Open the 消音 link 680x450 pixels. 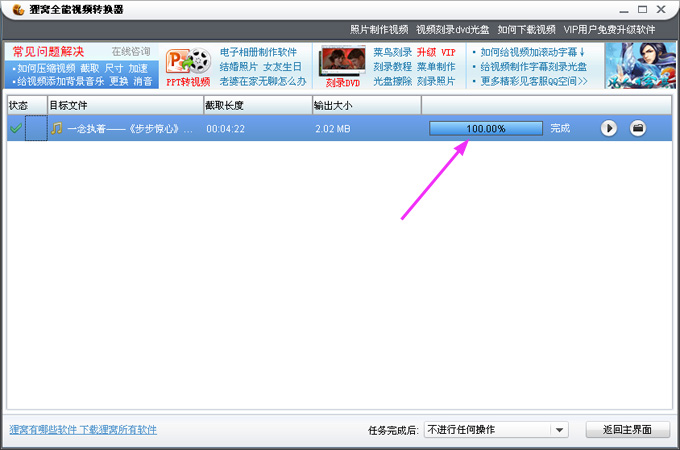[x=143, y=81]
